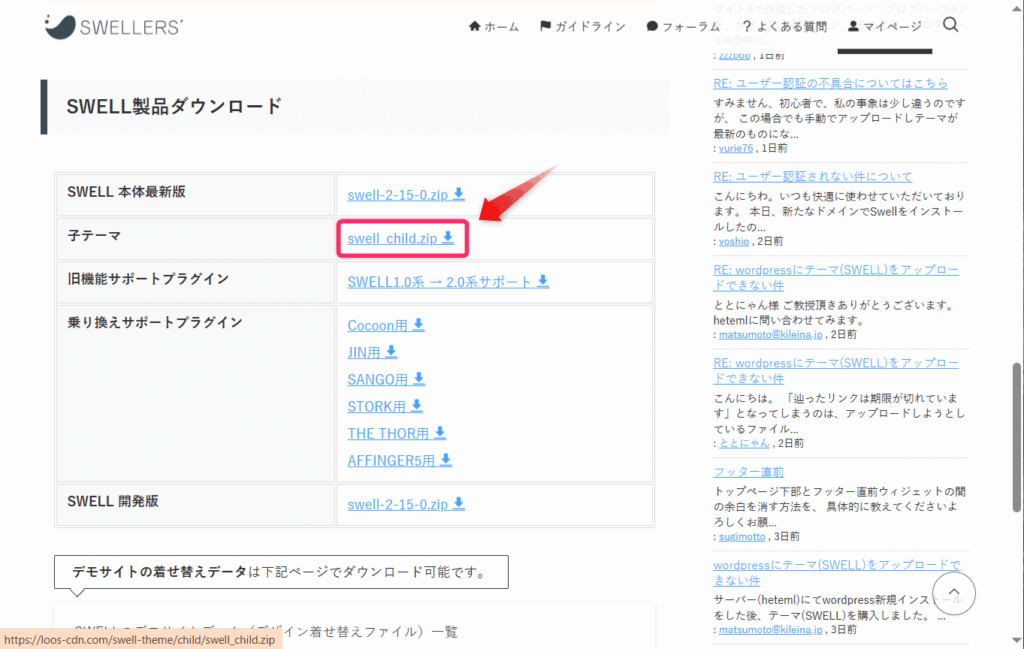The height and width of the screenshot is (649, 1024).
Task: Download swell_child.zip child theme
Action: (400, 238)
